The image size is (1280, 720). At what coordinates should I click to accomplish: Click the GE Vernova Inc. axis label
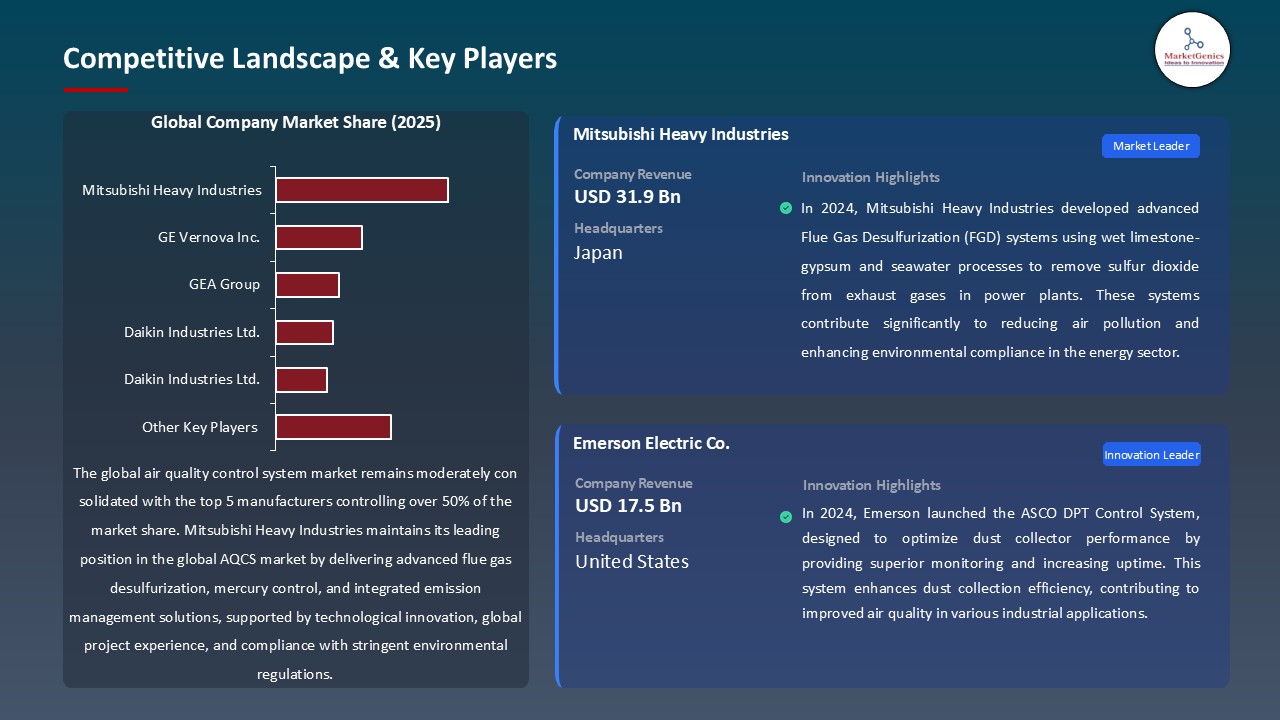click(209, 237)
